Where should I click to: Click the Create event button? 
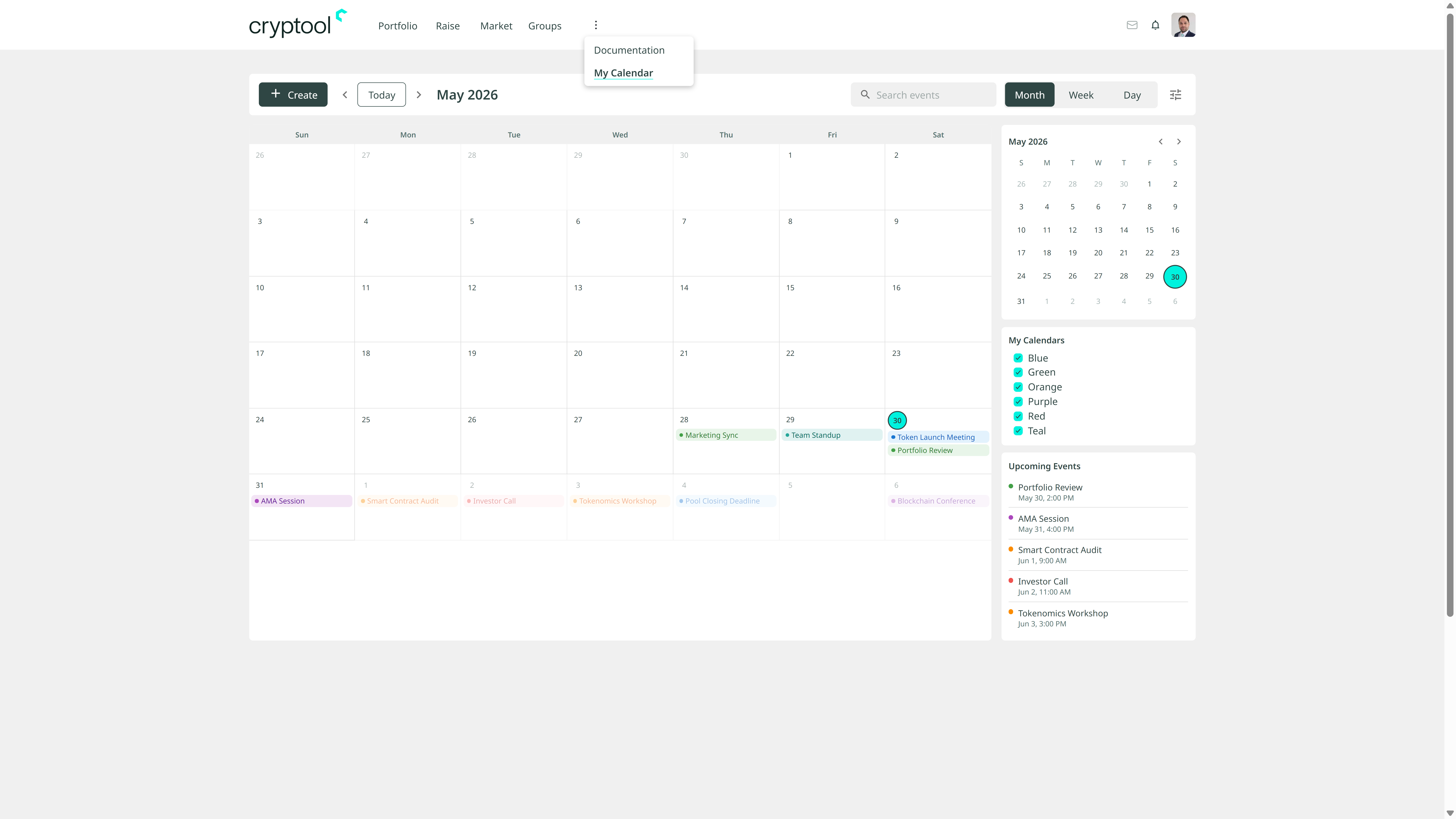(x=293, y=94)
